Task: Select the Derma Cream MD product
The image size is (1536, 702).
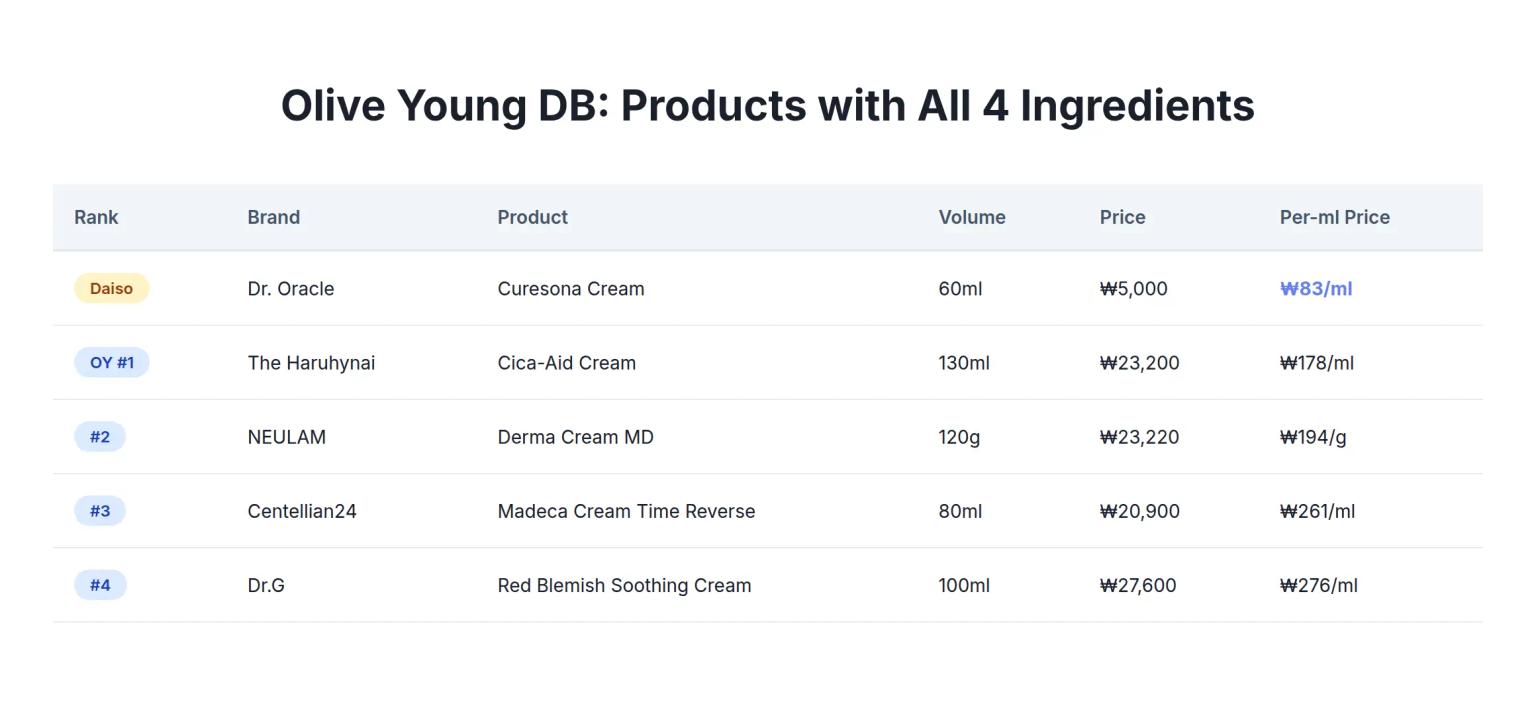Action: point(575,437)
